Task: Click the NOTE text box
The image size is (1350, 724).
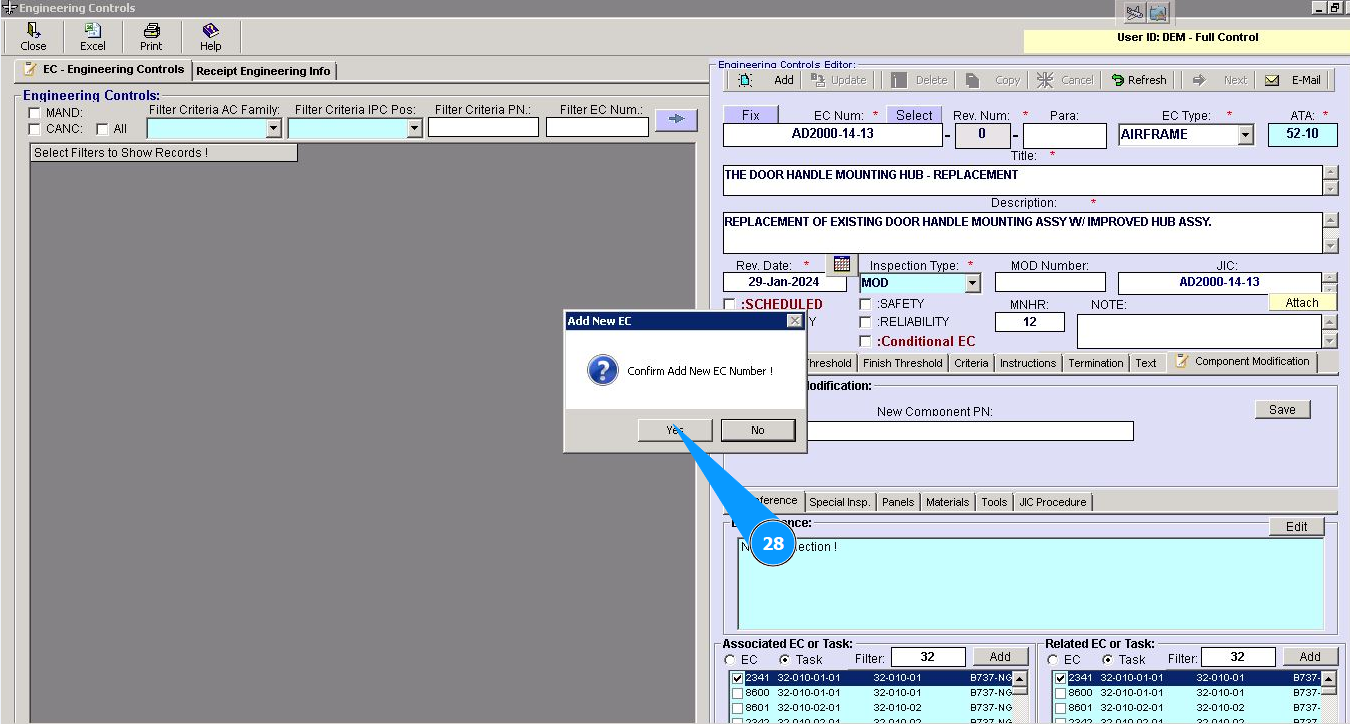Action: (x=1200, y=330)
